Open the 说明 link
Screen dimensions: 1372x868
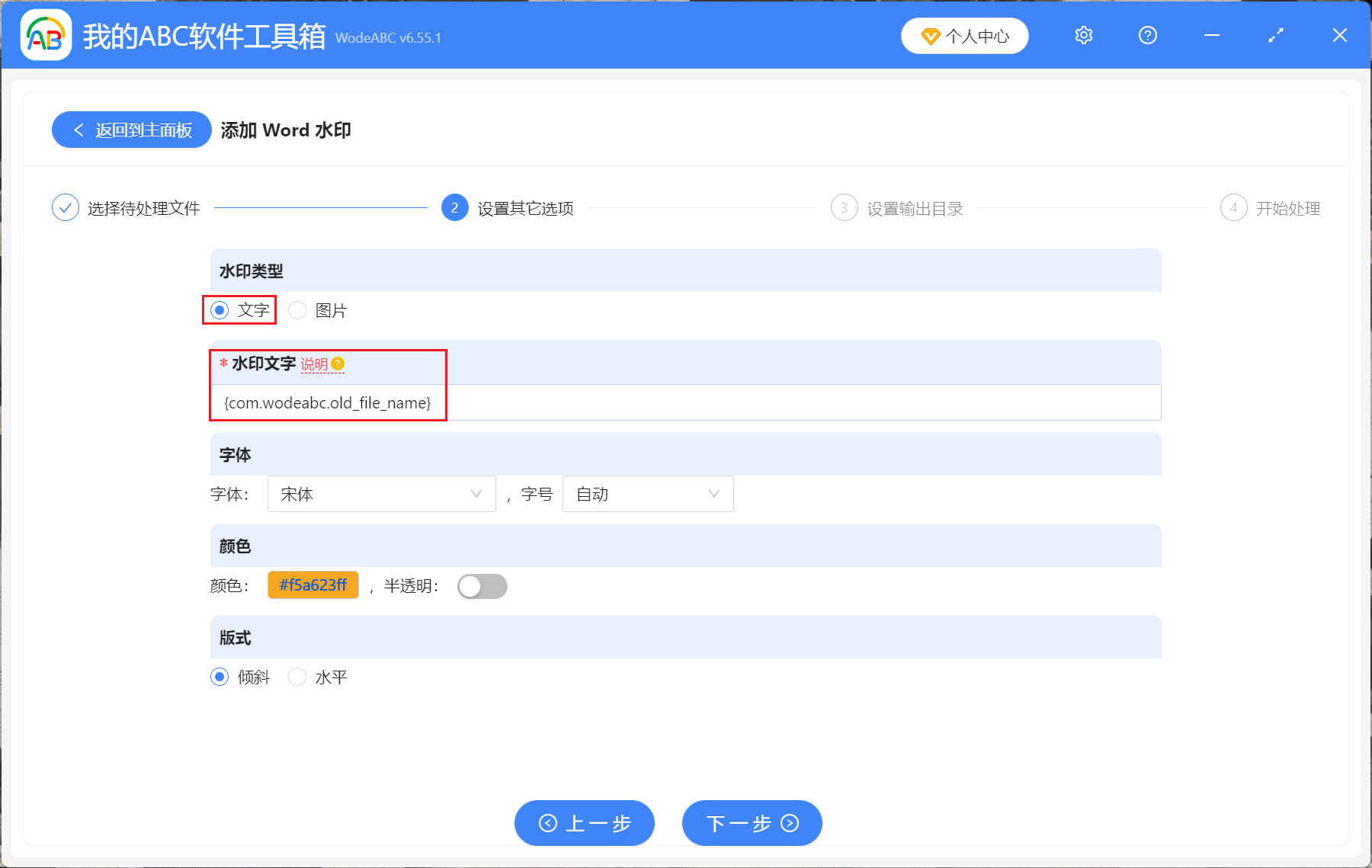pyautogui.click(x=315, y=364)
